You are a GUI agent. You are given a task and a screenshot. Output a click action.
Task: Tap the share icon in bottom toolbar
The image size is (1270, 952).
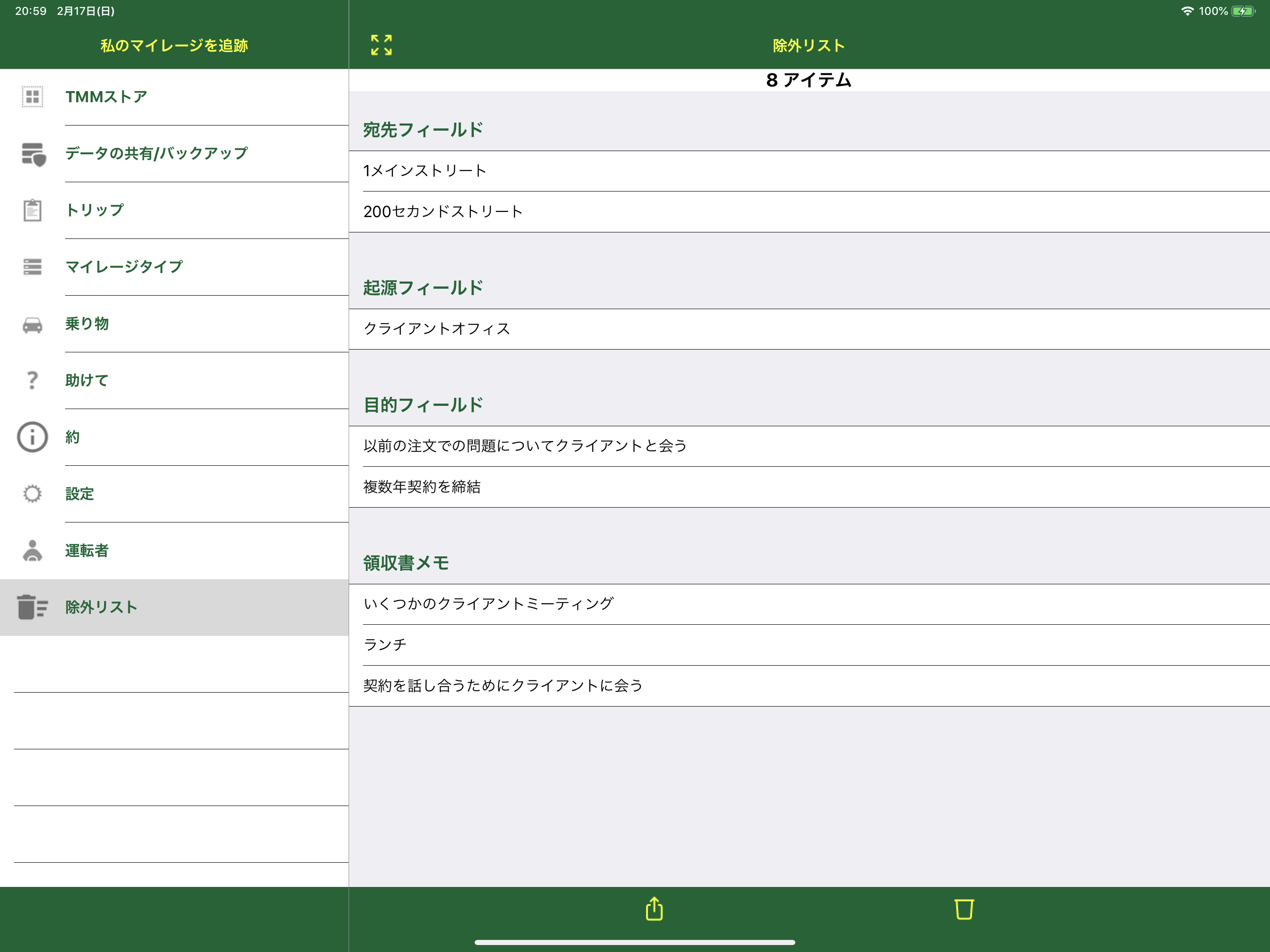click(654, 909)
